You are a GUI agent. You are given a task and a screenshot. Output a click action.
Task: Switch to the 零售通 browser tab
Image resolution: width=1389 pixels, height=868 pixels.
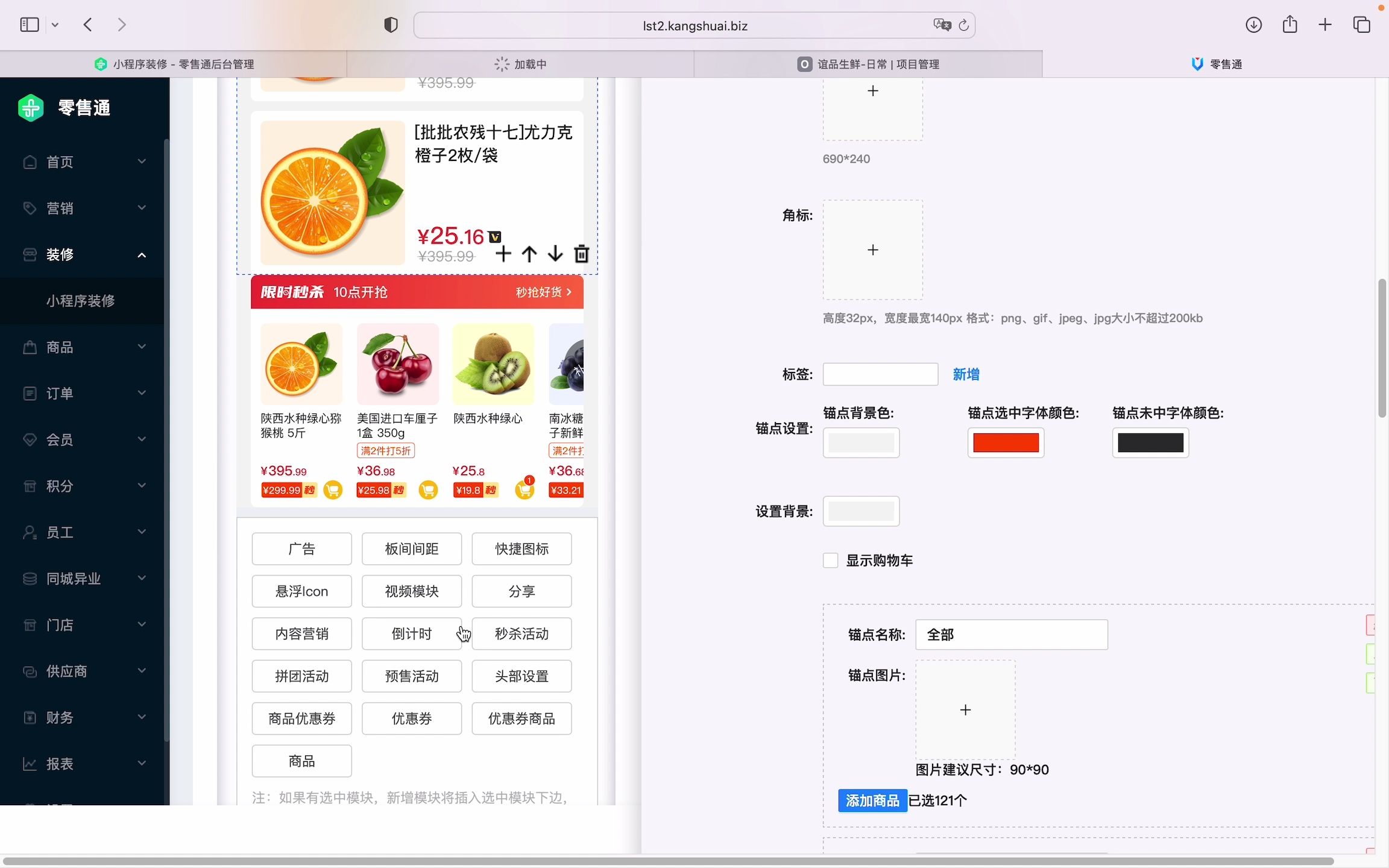1215,64
